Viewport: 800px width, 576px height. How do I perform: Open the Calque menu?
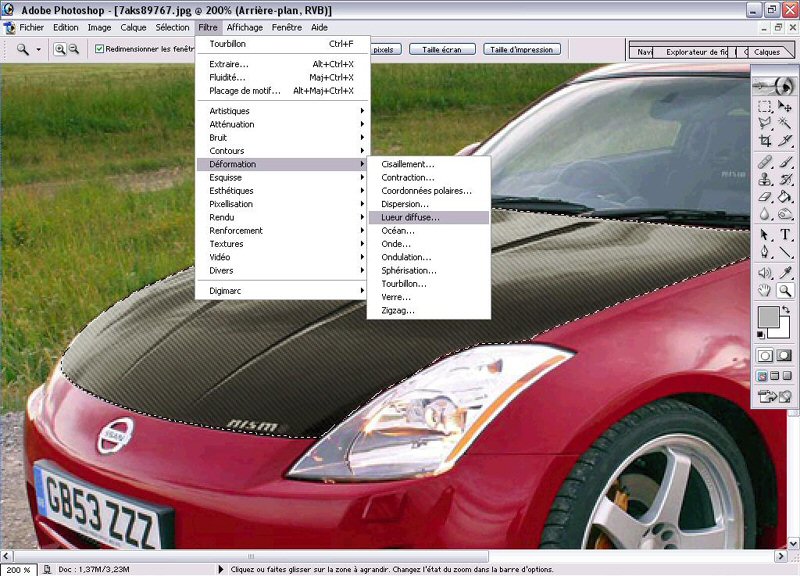click(x=133, y=28)
